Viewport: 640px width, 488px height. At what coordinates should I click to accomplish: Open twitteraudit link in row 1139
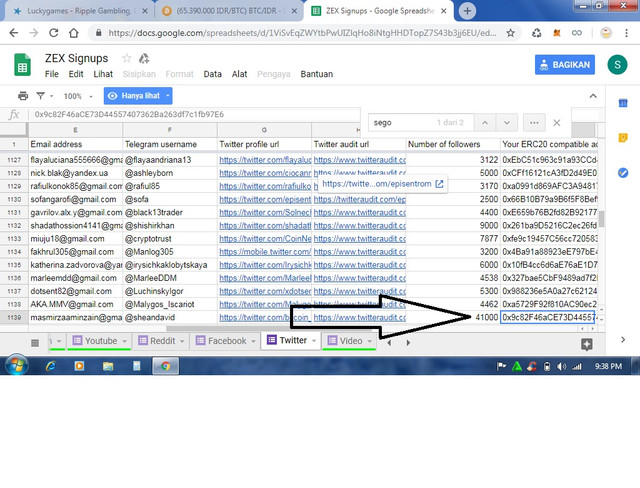pyautogui.click(x=360, y=317)
